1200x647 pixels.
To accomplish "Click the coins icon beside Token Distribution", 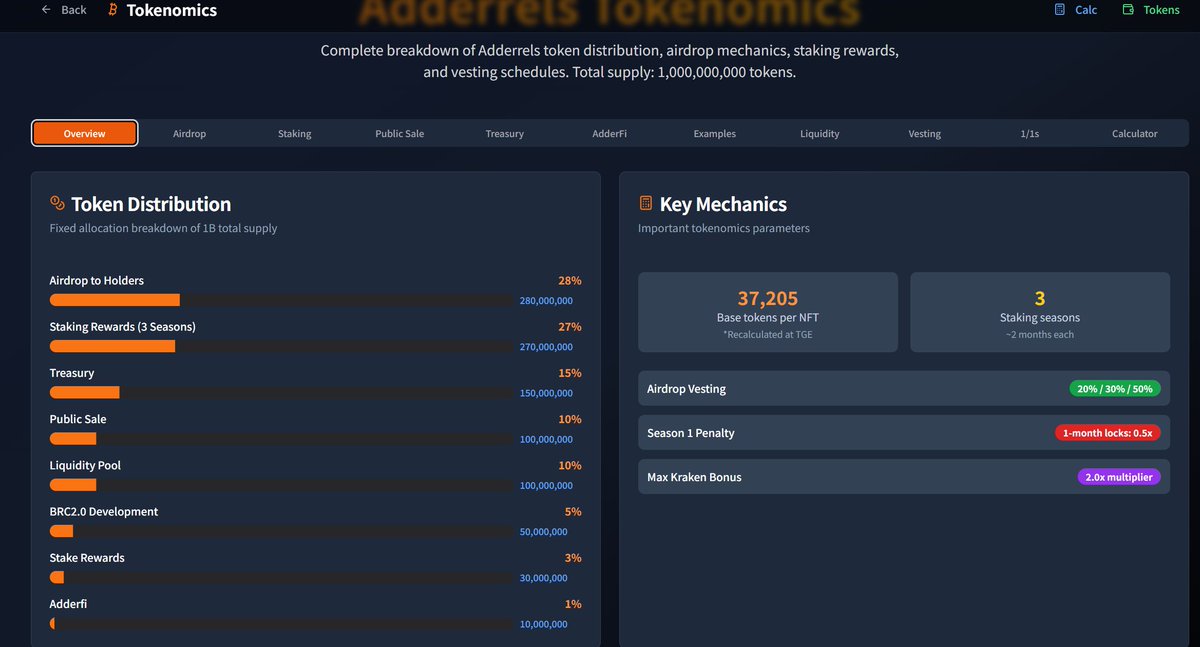I will tap(57, 204).
